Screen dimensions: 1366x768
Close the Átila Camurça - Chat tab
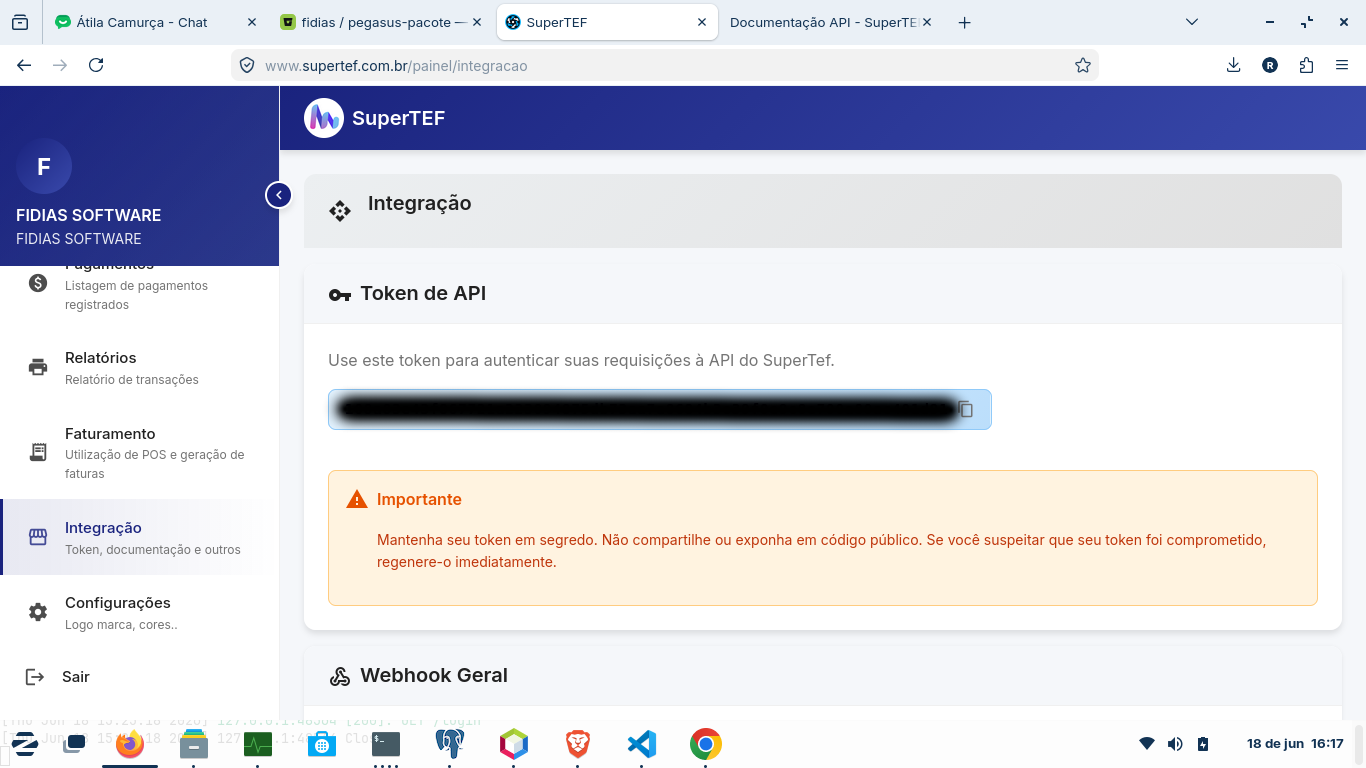251,22
